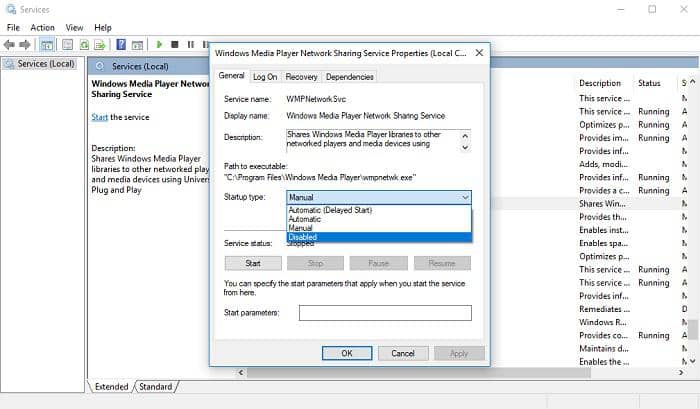Click the Back arrow in Services toolbar
The width and height of the screenshot is (700, 409).
[x=9, y=45]
